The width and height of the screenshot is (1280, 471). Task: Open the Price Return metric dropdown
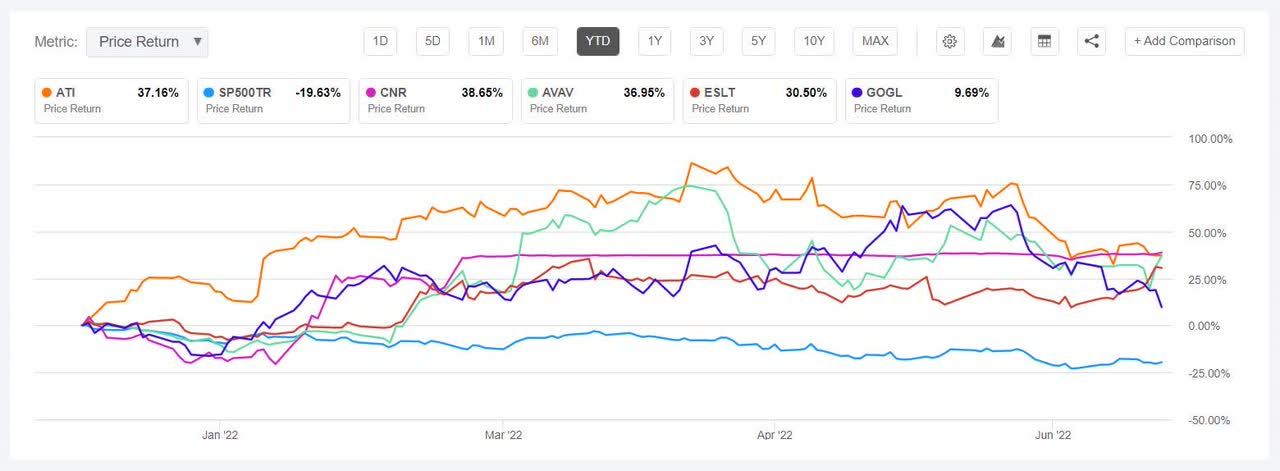148,42
